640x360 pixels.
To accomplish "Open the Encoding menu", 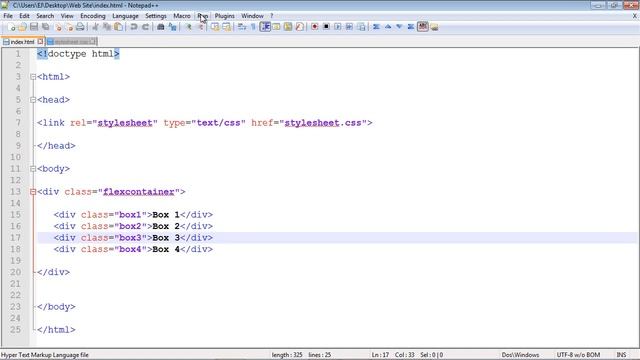I will point(93,16).
